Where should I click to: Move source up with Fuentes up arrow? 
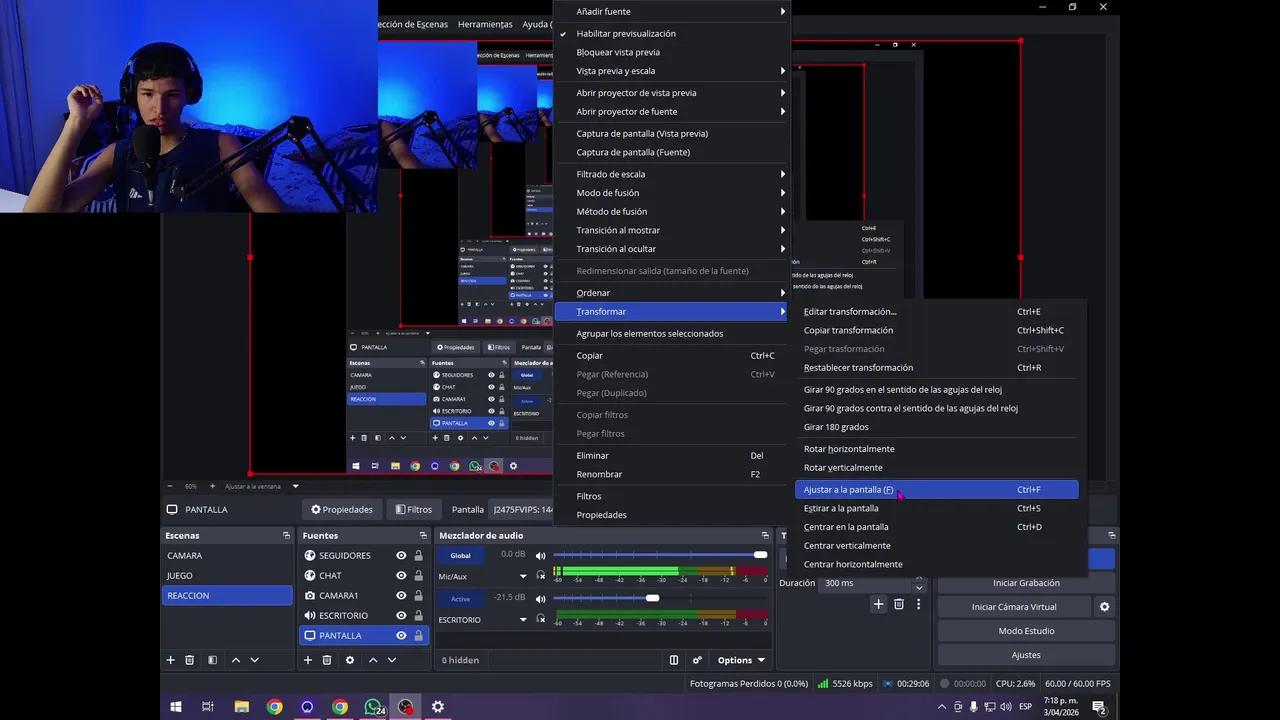point(373,660)
